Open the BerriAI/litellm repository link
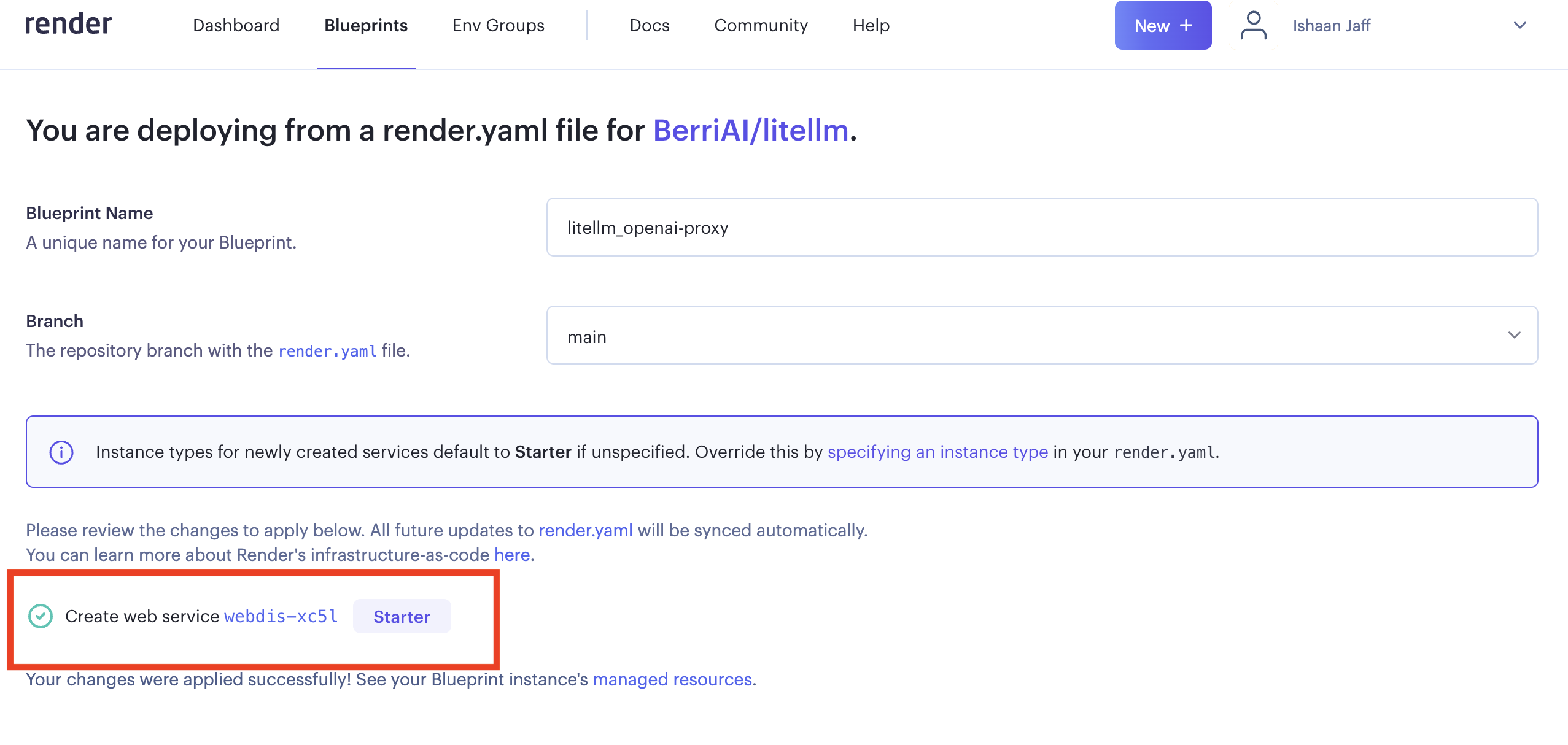Image resolution: width=1568 pixels, height=745 pixels. [x=750, y=131]
